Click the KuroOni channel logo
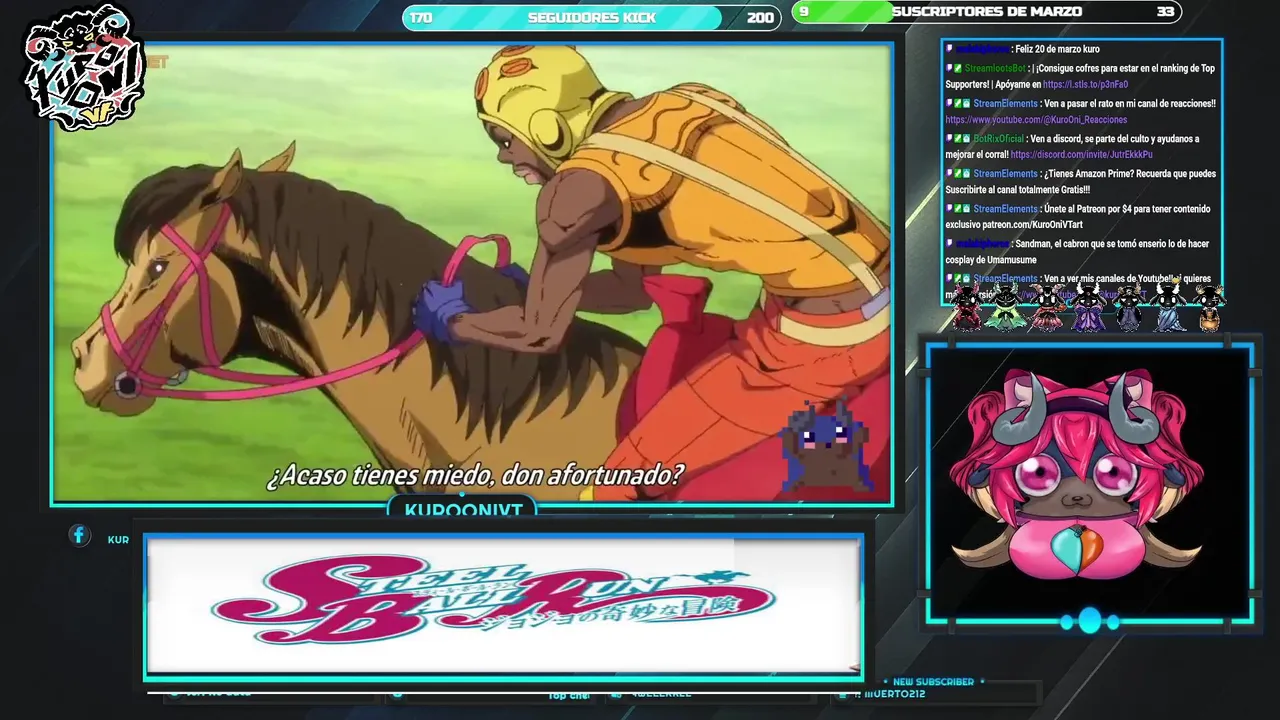The height and width of the screenshot is (720, 1280). click(84, 68)
